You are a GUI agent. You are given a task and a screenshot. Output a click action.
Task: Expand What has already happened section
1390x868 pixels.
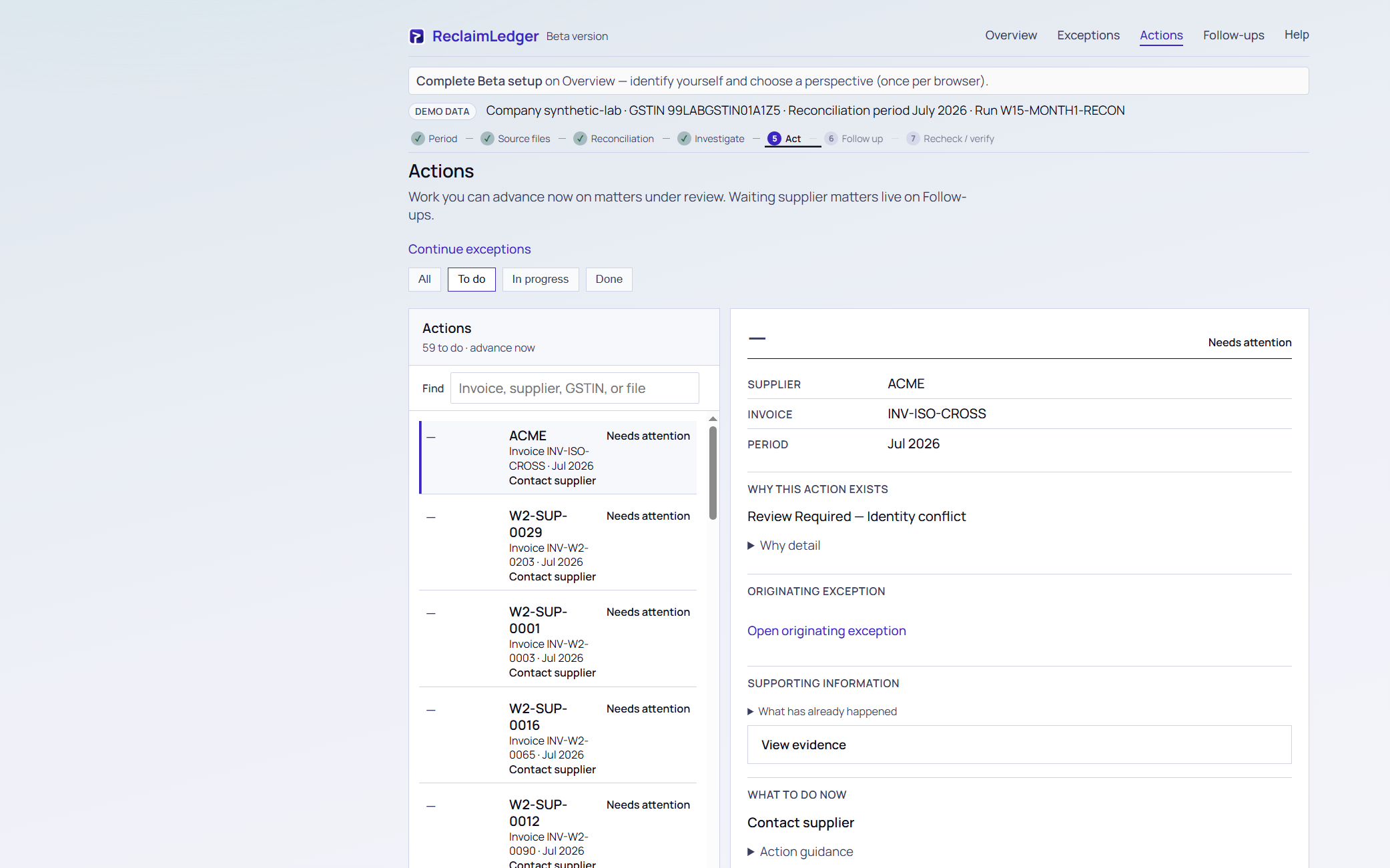coord(822,712)
